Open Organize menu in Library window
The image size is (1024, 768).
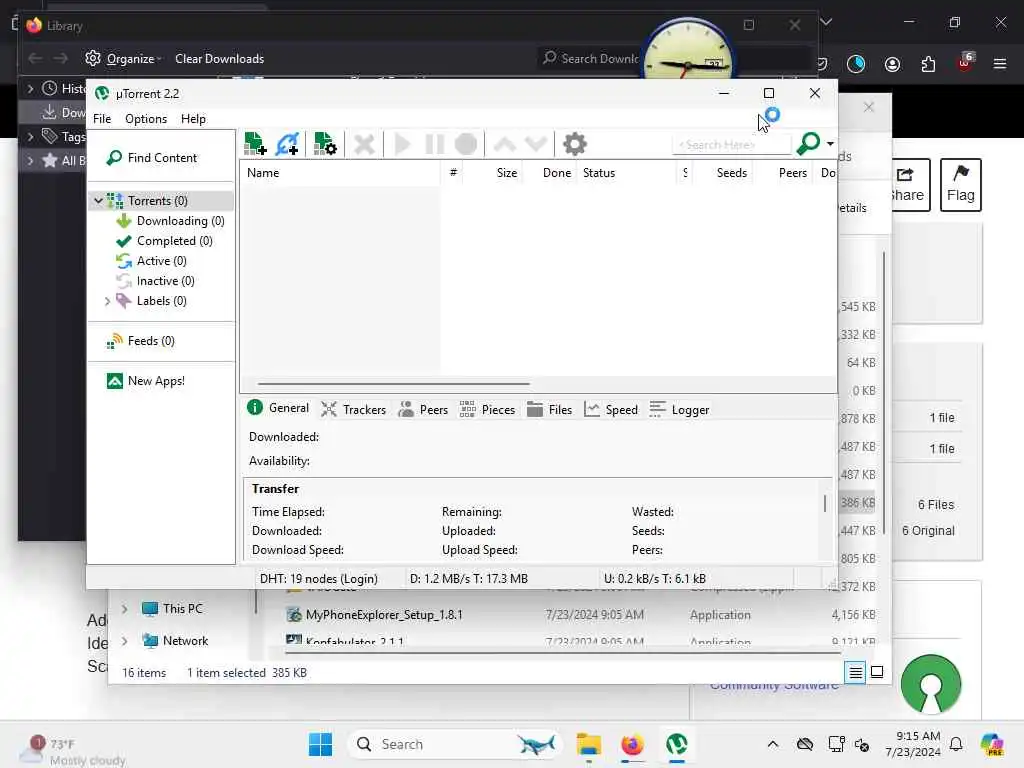tap(123, 59)
